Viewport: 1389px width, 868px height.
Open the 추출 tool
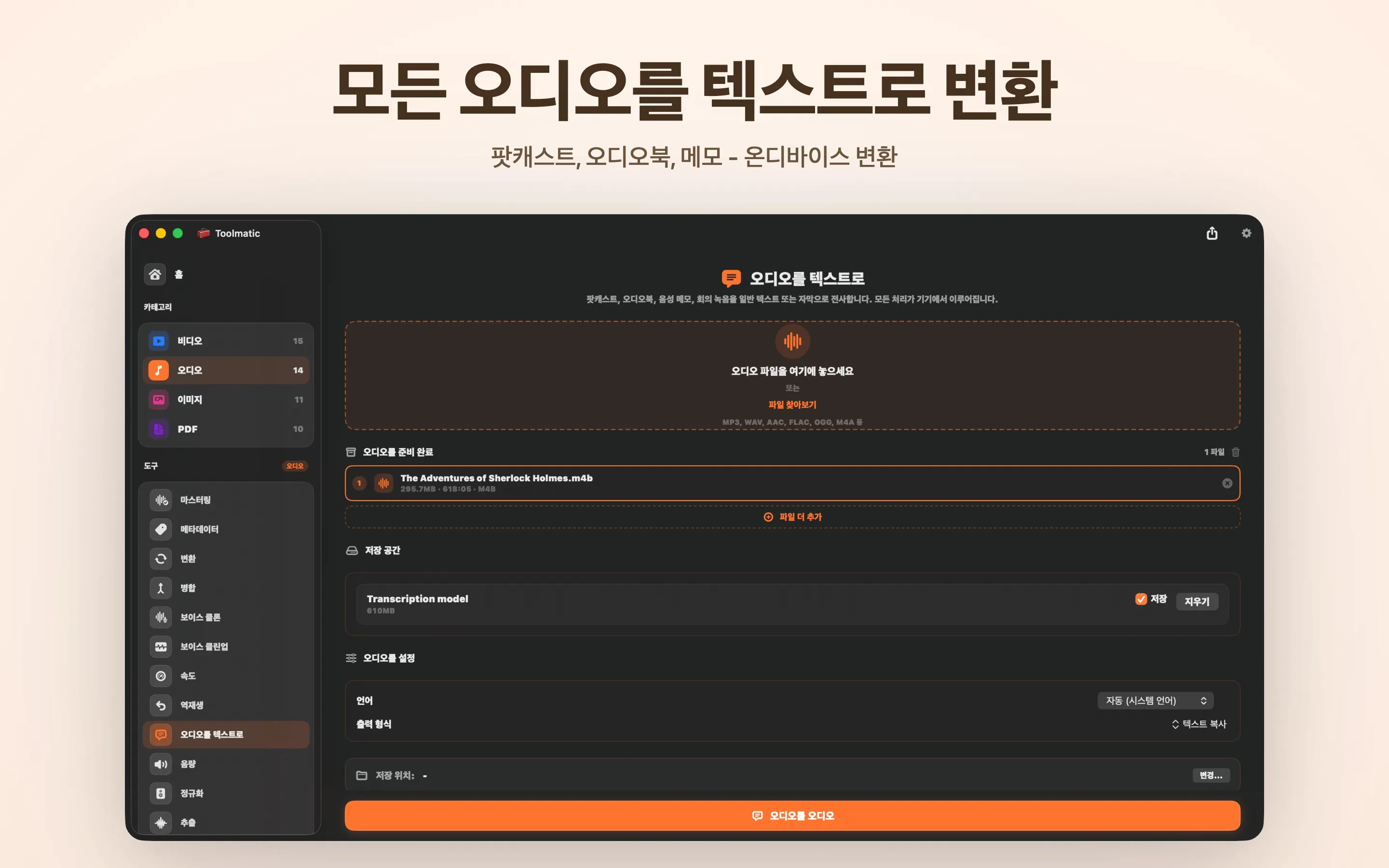click(226, 823)
